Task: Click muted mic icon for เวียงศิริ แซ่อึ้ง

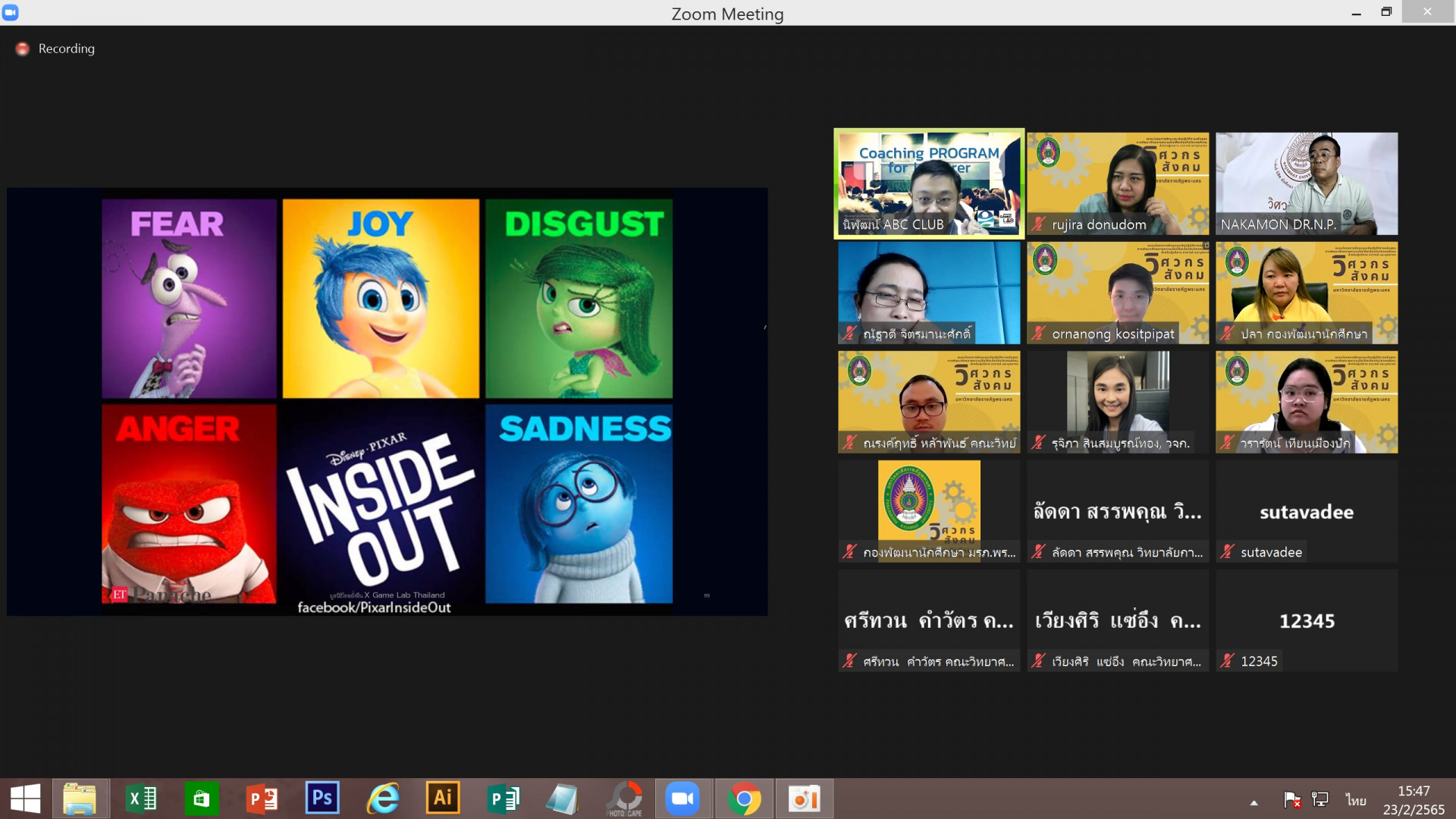Action: 1038,661
